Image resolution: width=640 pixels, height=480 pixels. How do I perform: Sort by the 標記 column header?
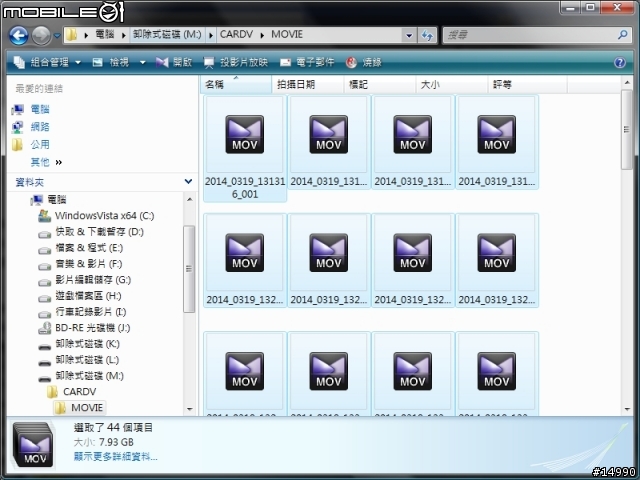point(380,84)
